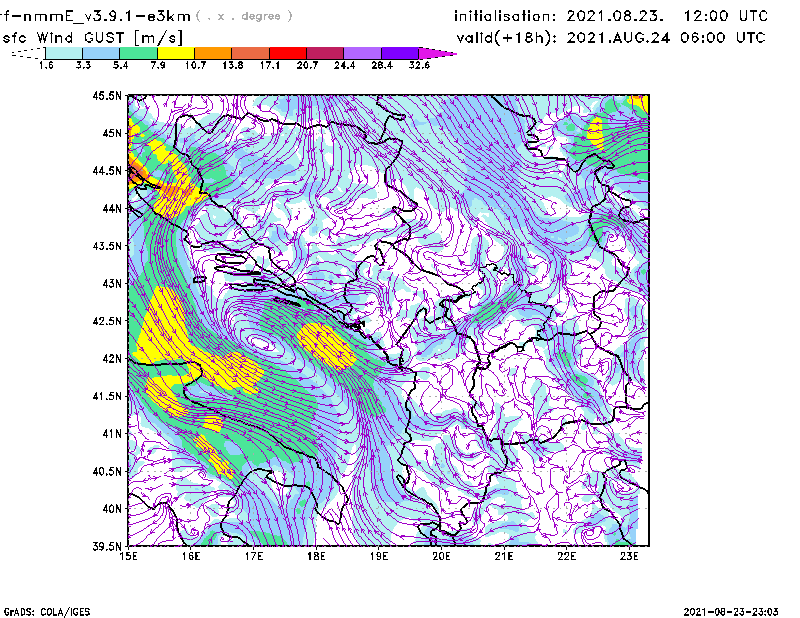The width and height of the screenshot is (800, 618).
Task: Click the valid date 2021.AUG.24
Action: pos(618,38)
